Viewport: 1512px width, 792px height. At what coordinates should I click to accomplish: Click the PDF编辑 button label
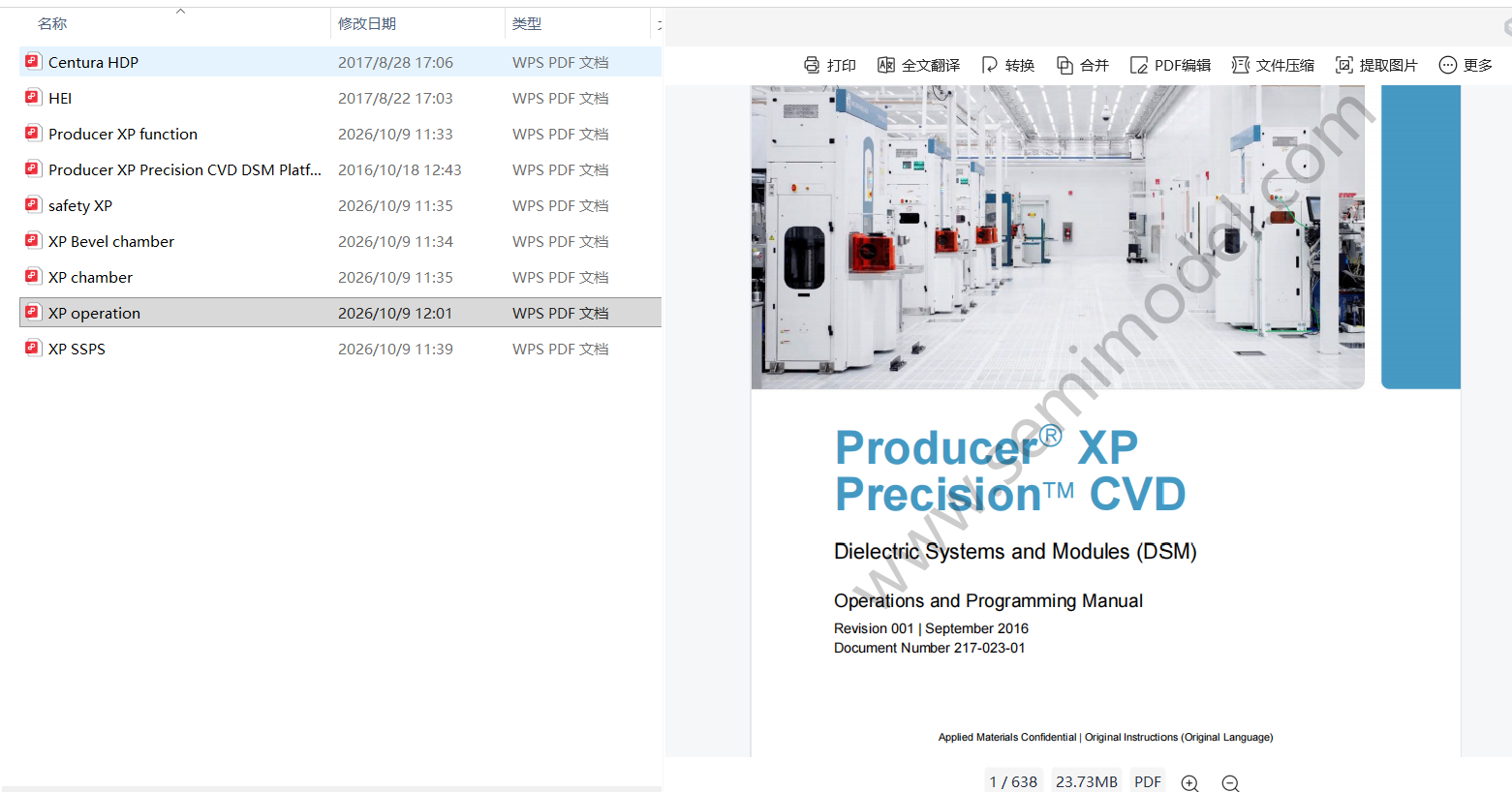1183,65
